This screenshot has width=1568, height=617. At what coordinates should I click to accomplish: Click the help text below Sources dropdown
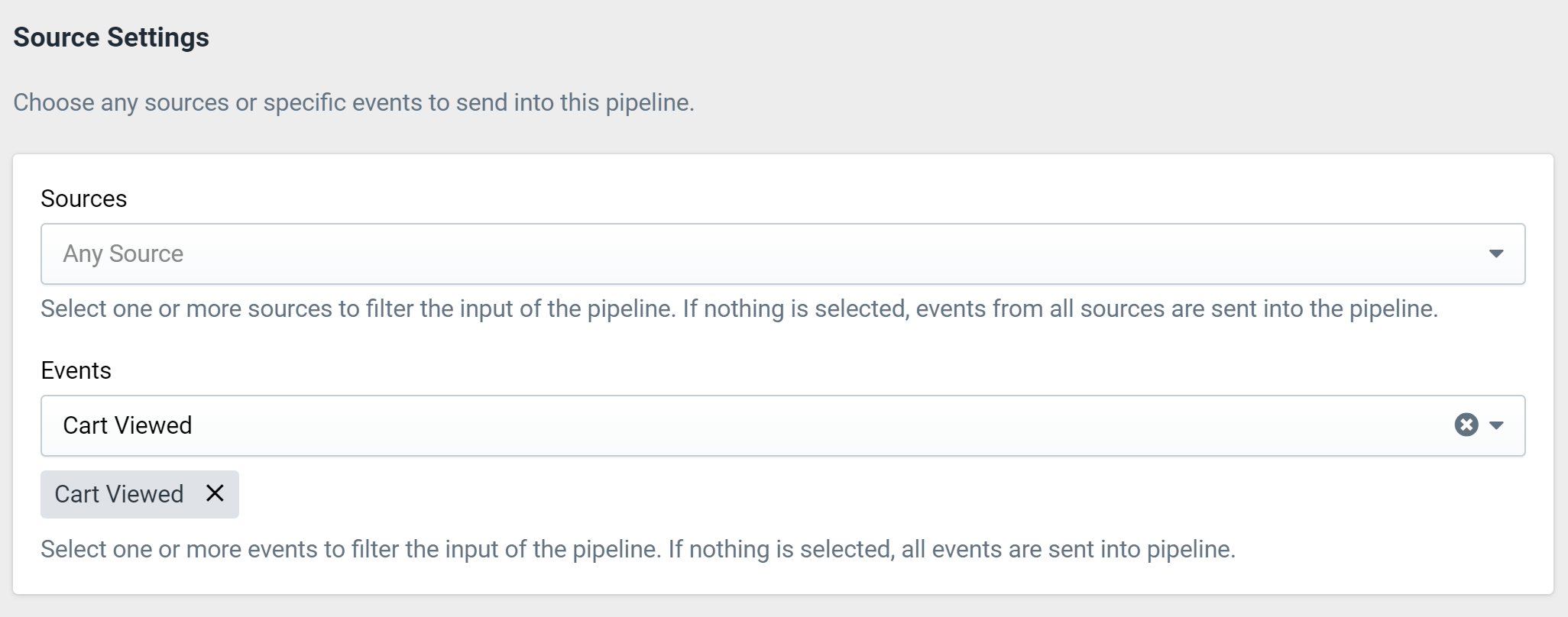click(x=740, y=308)
